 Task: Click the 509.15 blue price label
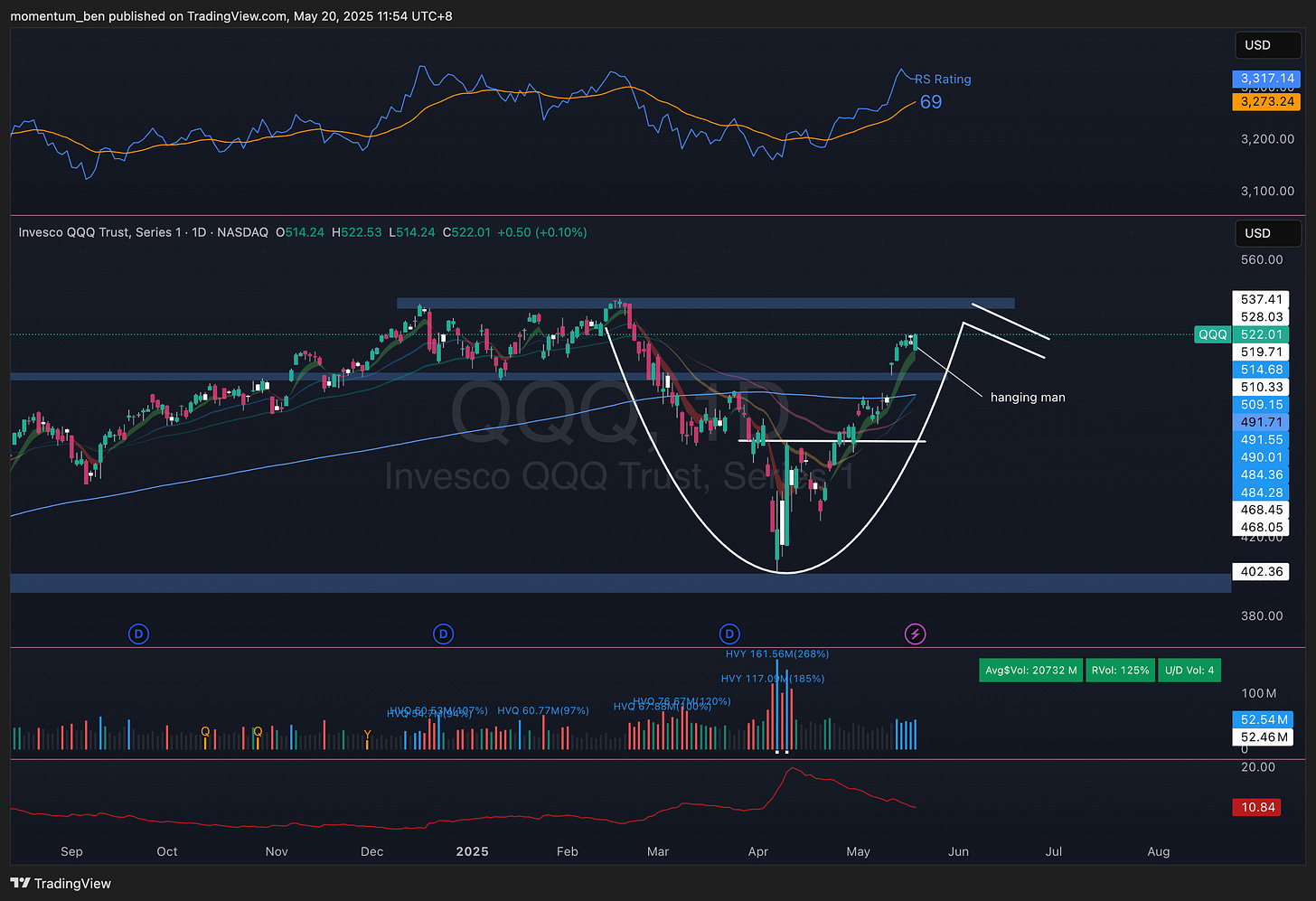[x=1262, y=405]
